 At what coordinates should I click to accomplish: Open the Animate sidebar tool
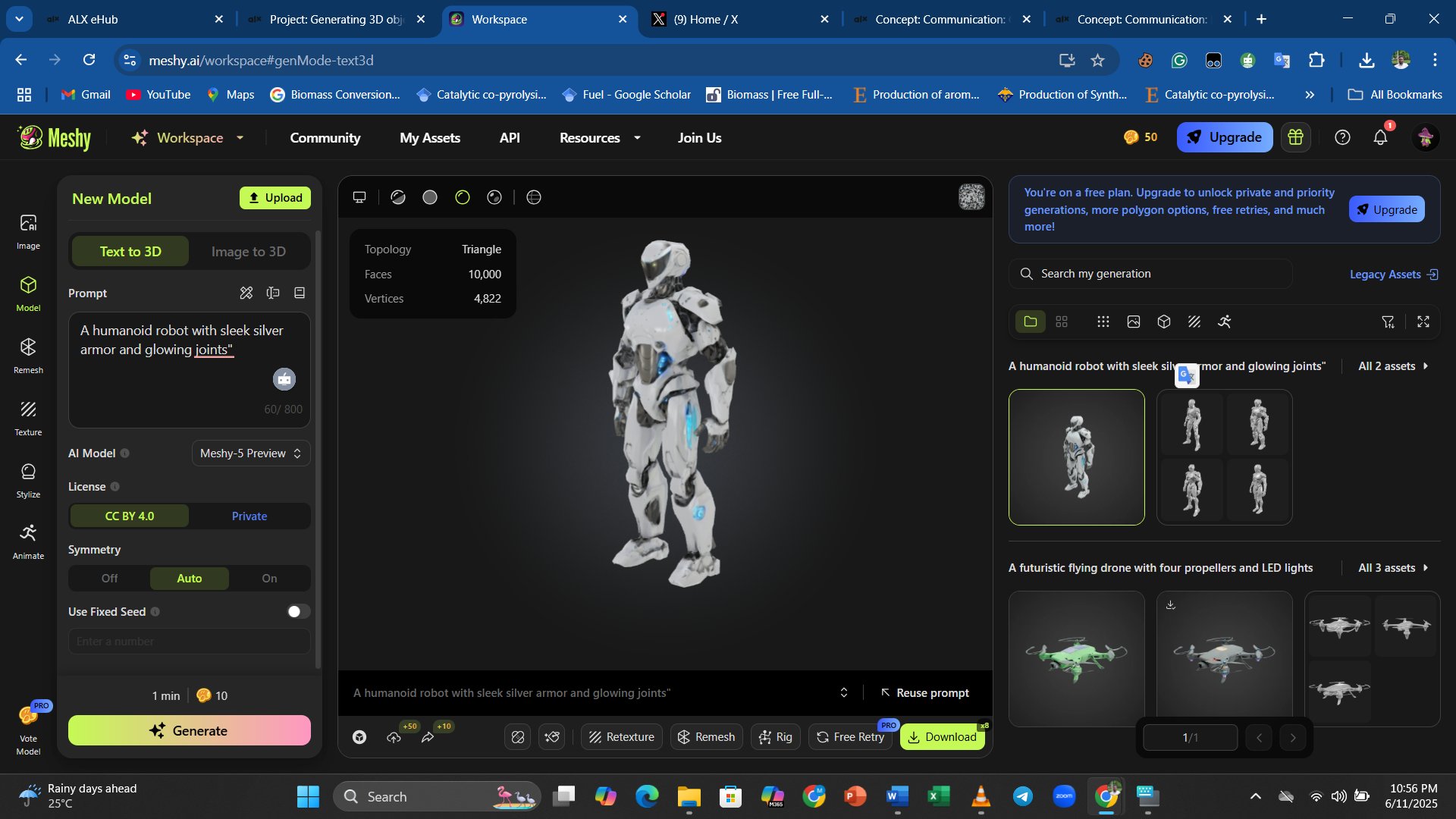point(28,541)
